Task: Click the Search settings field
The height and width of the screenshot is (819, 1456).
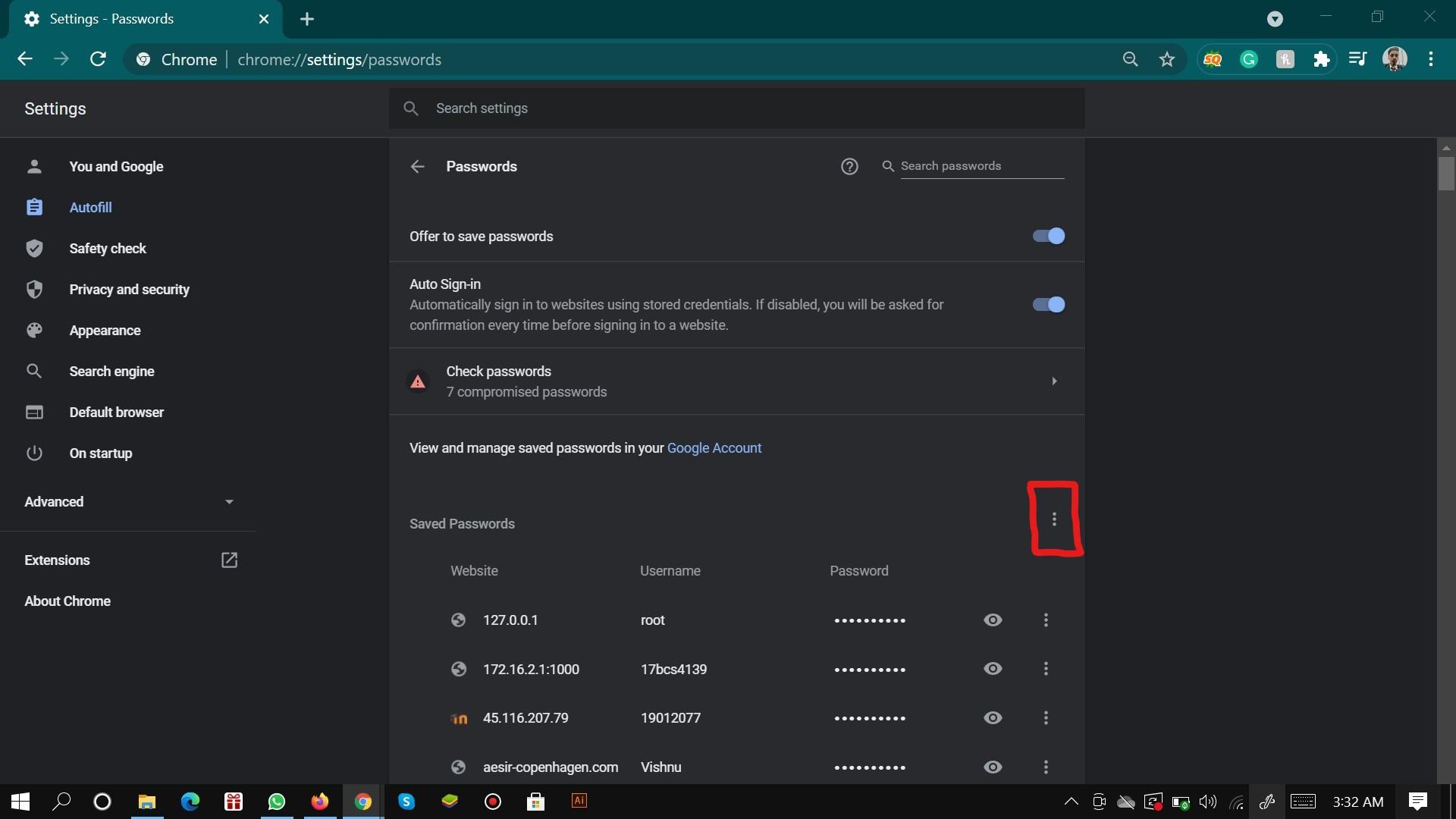Action: pyautogui.click(x=736, y=108)
